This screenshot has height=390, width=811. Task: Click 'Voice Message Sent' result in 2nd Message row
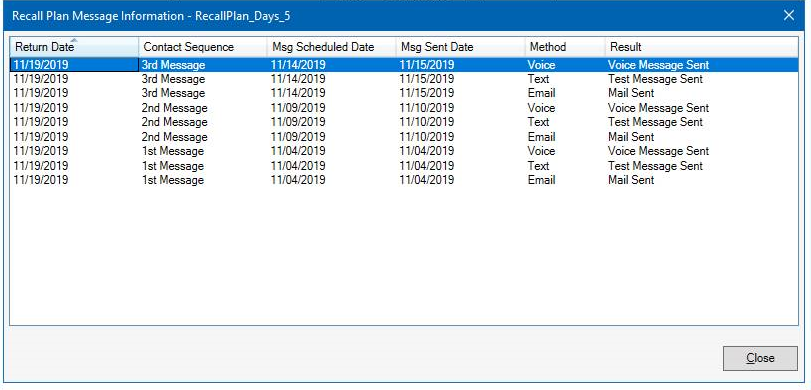(x=658, y=108)
